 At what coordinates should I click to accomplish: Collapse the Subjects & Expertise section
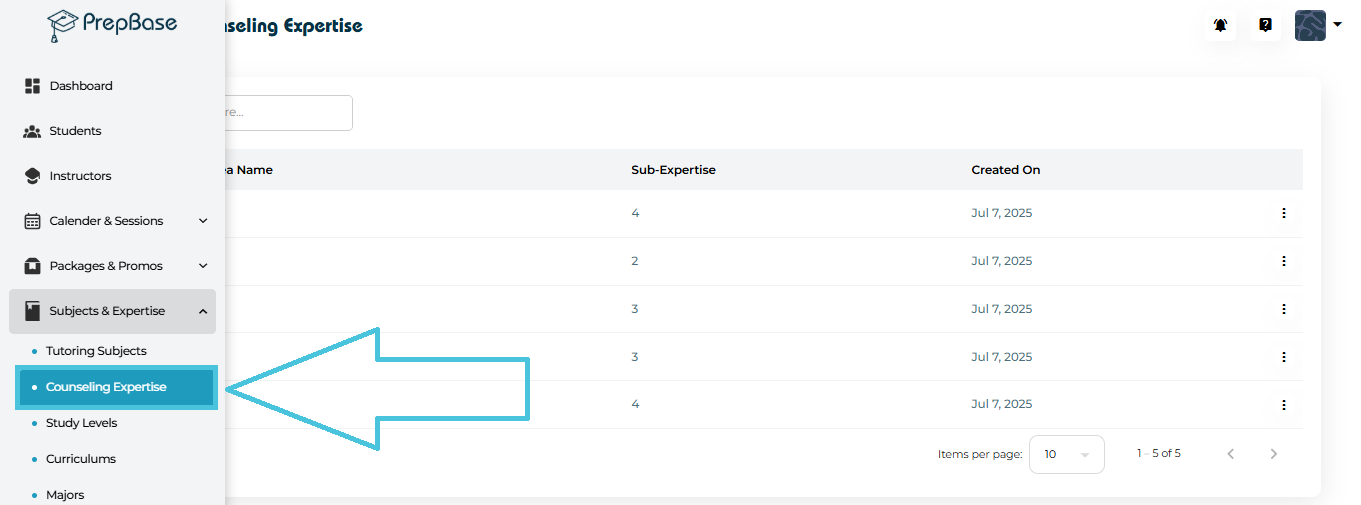[x=203, y=311]
